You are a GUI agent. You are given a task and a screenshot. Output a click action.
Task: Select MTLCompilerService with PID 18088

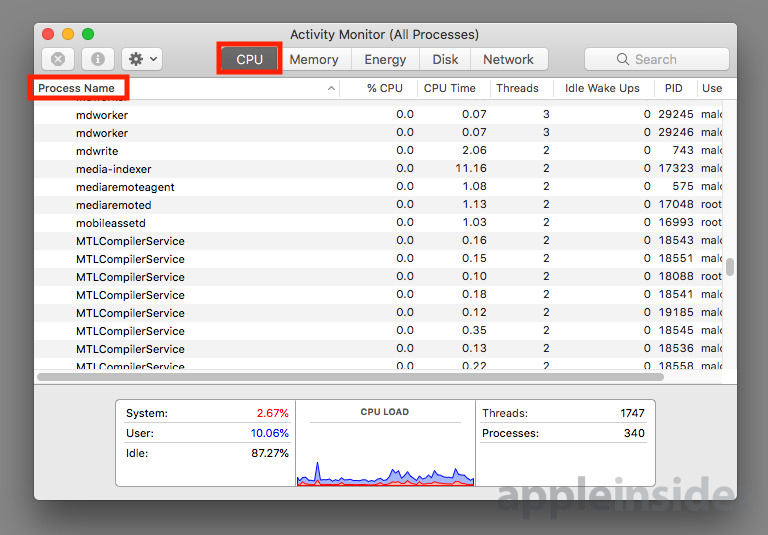tap(378, 277)
